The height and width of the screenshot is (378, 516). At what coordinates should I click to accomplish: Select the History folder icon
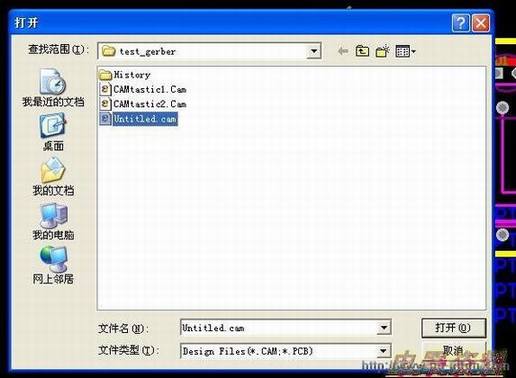click(x=105, y=75)
